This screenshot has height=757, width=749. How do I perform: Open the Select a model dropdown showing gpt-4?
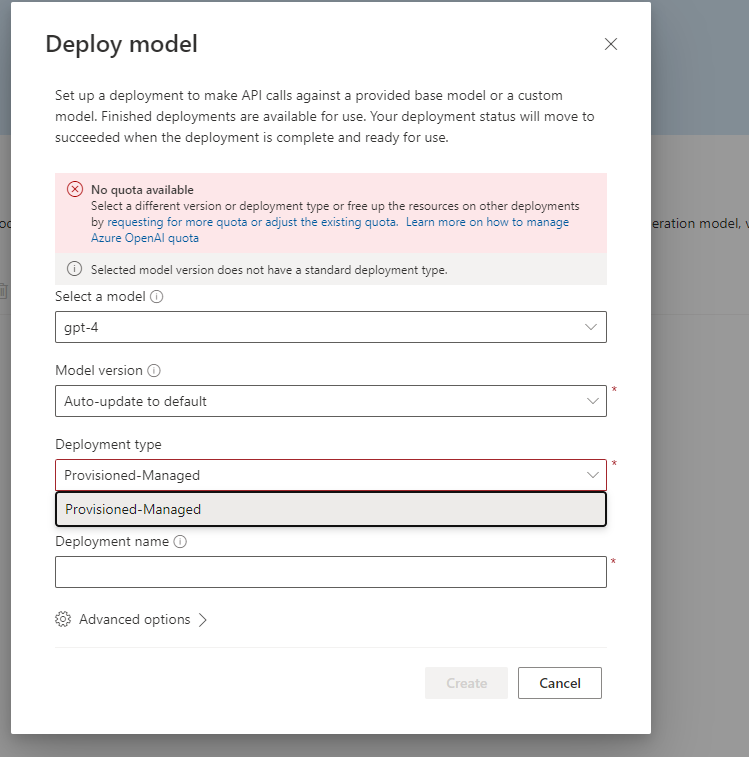coord(331,327)
